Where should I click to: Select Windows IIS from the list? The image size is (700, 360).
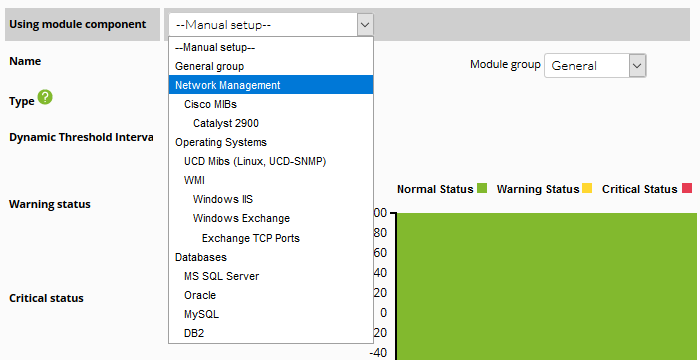coord(271,199)
